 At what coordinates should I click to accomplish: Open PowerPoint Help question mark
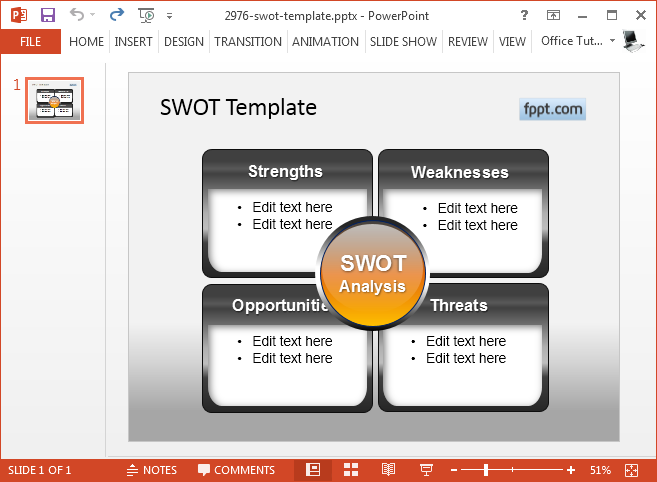[525, 15]
